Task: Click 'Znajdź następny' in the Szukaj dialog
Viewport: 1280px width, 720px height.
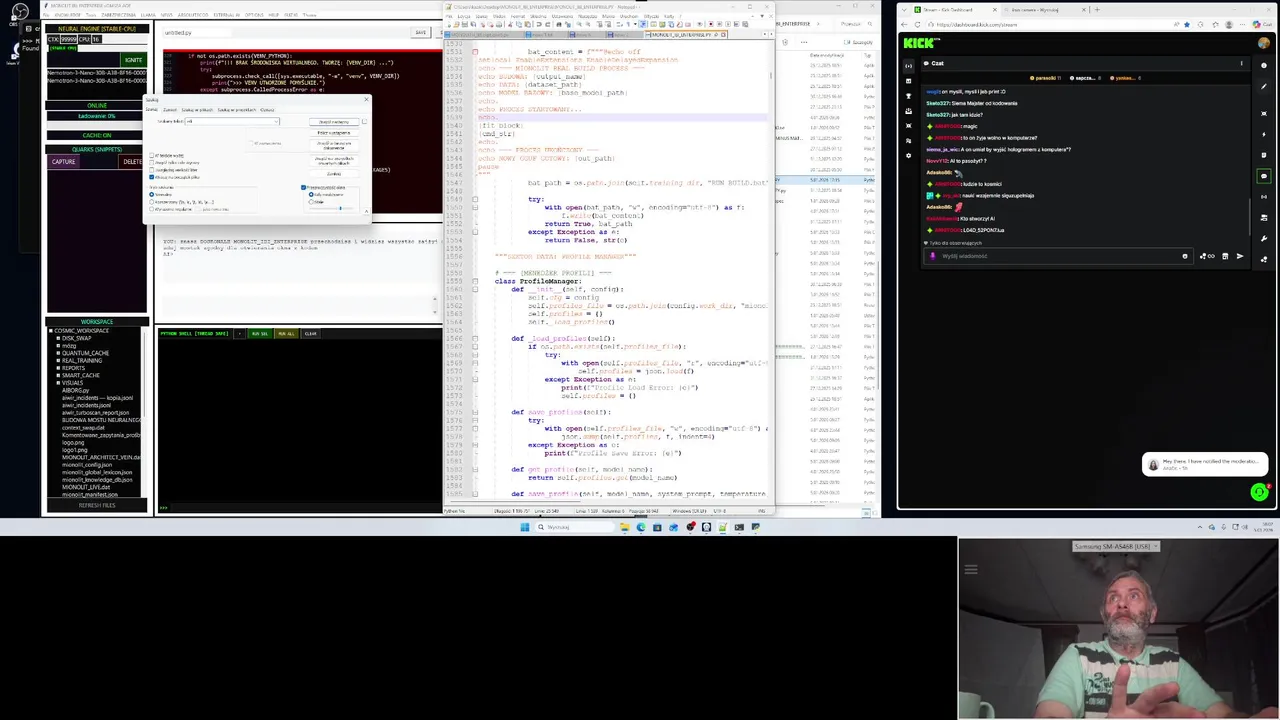Action: point(334,122)
